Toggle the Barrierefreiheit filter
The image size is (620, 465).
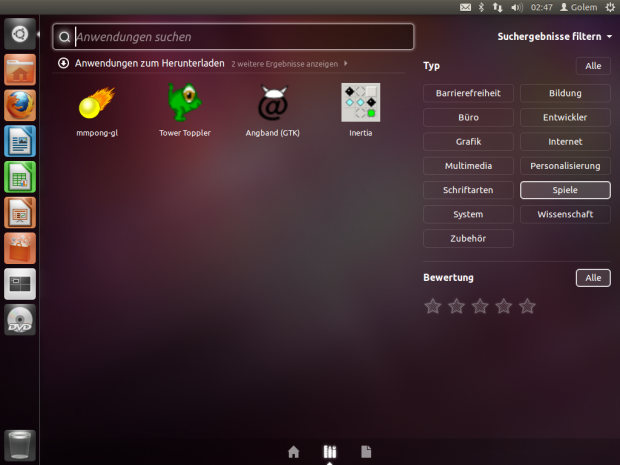point(468,93)
